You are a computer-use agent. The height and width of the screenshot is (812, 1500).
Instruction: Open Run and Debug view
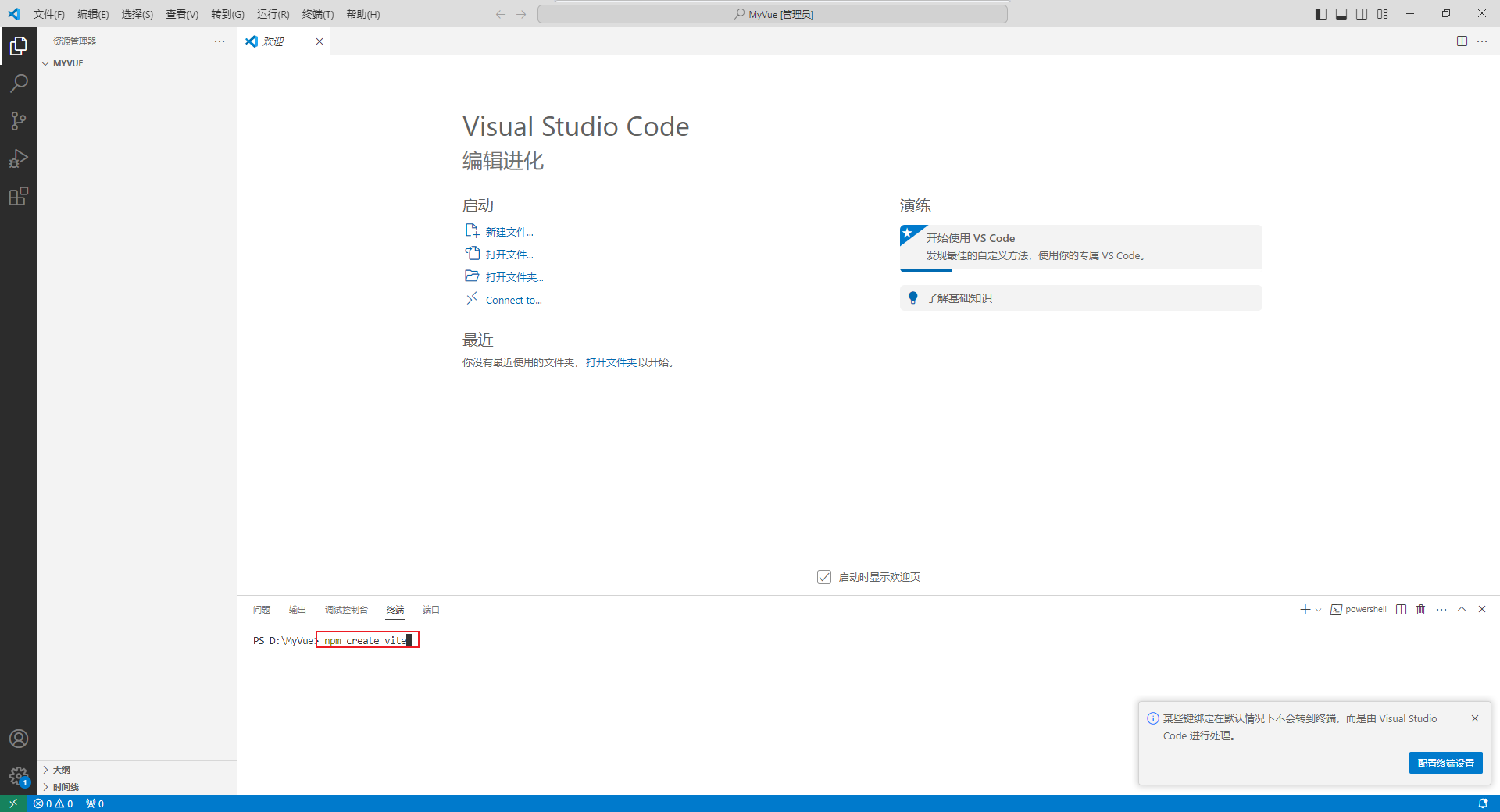coord(19,158)
